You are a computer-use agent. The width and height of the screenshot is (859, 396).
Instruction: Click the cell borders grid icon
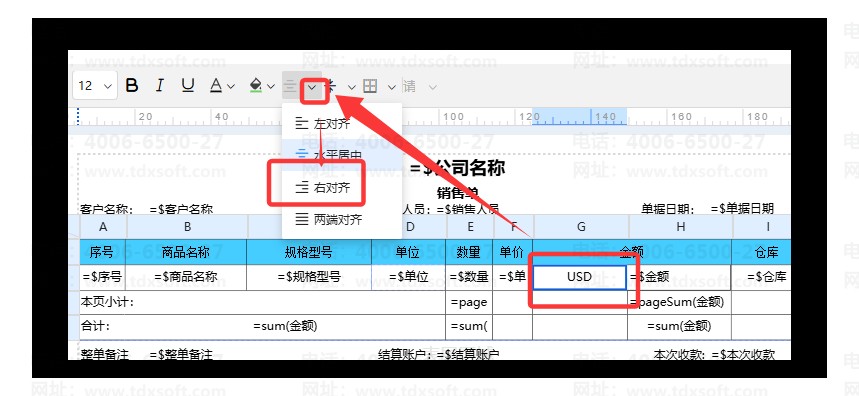point(370,85)
